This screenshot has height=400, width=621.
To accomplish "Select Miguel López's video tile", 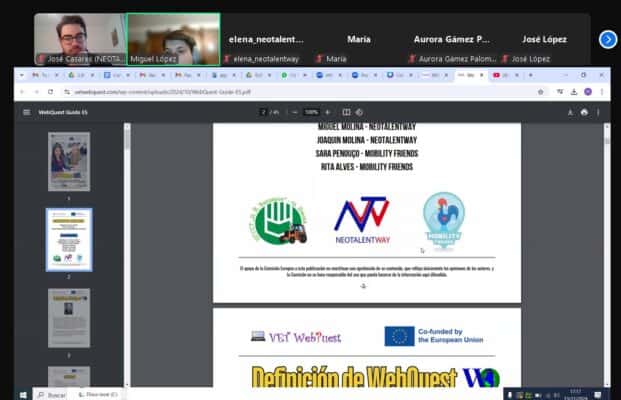I will pos(173,39).
